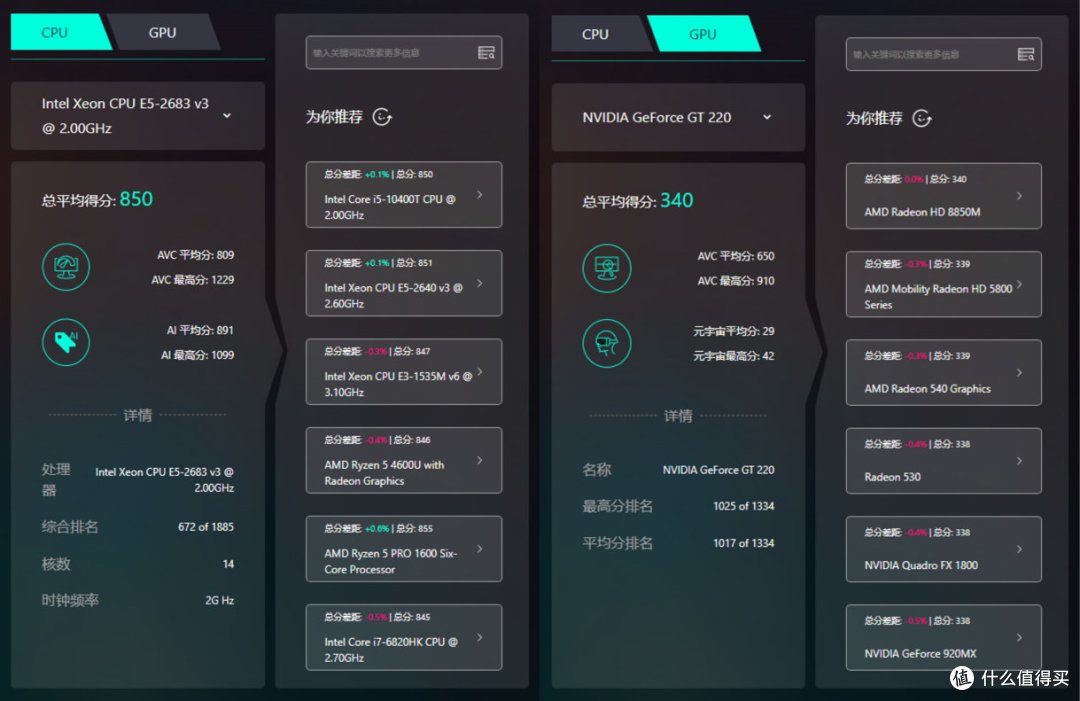The image size is (1080, 701).
Task: Click metaverse VR headset icon
Action: click(x=607, y=343)
